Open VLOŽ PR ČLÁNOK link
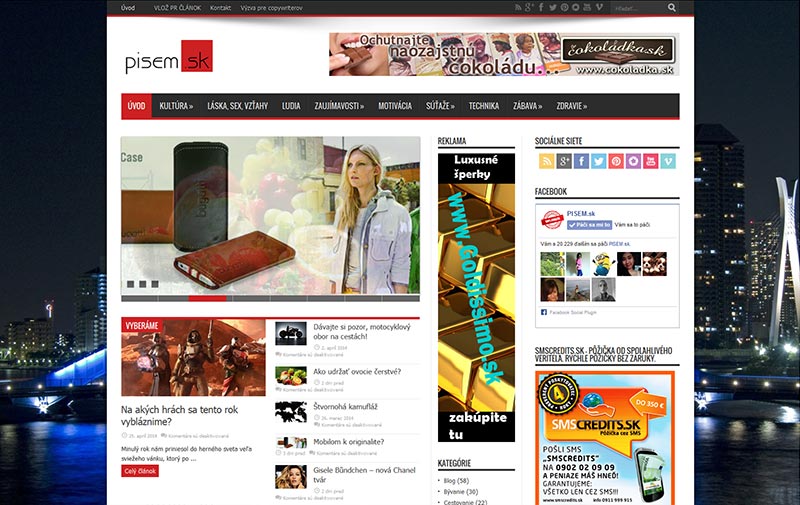This screenshot has width=800, height=505. point(178,8)
